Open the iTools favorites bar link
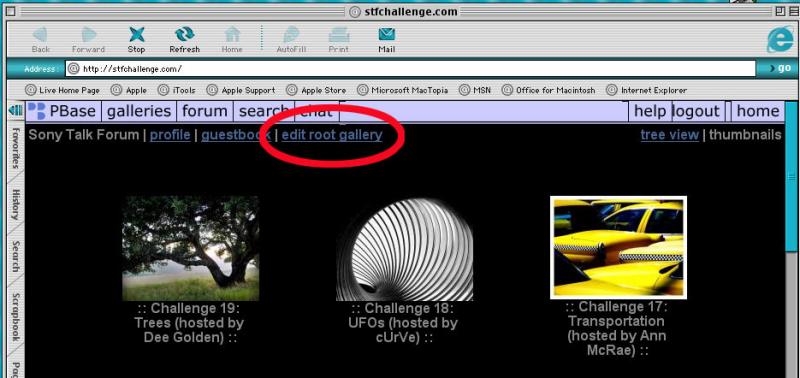Screen dimensions: 800x378 [177, 90]
